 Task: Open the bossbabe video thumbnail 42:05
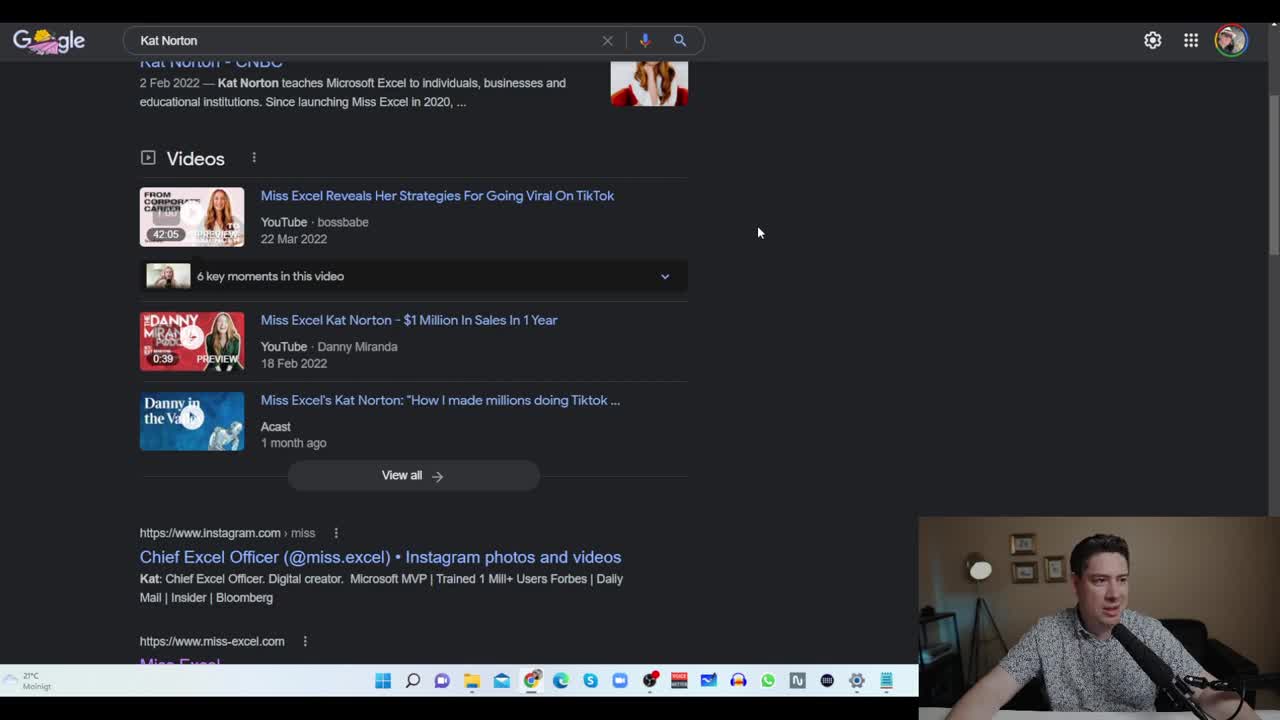coord(192,217)
